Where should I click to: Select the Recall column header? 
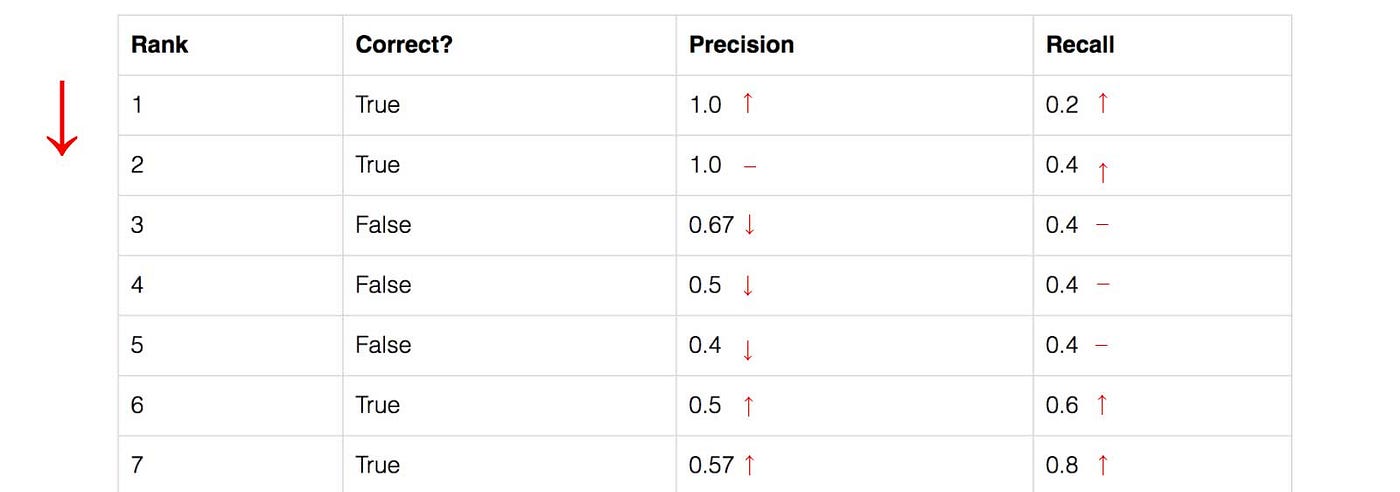point(1080,45)
